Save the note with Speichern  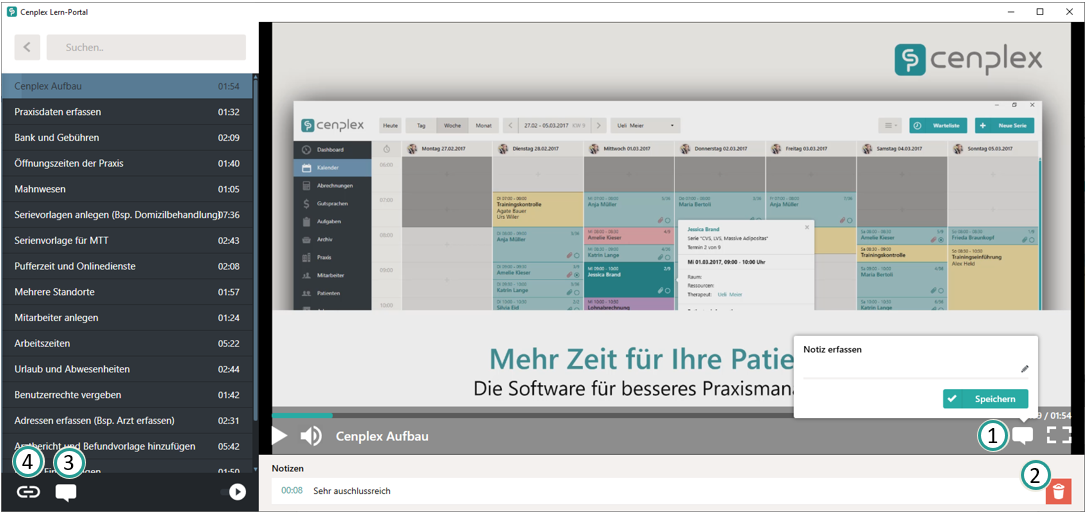coord(985,399)
